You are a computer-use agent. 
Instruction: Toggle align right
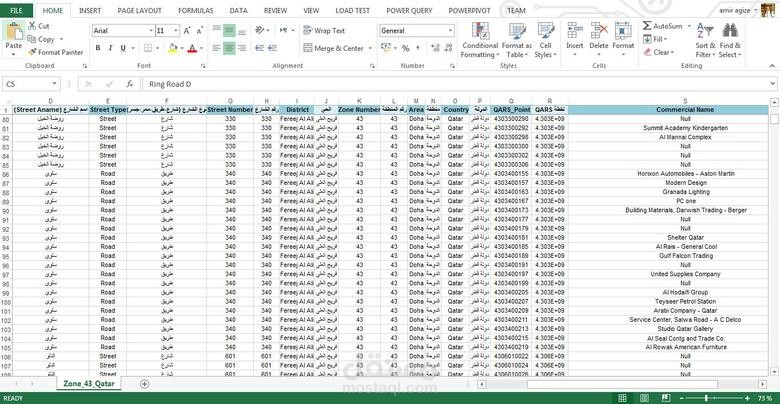click(x=242, y=48)
